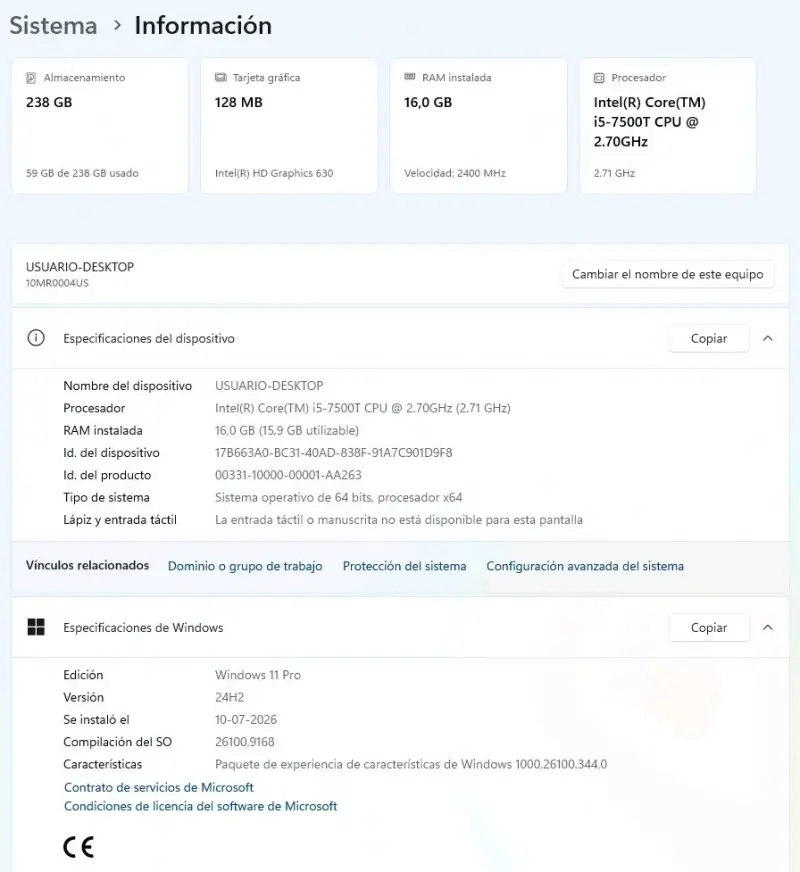Click the Almacenamiento storage icon
The image size is (800, 872).
[31, 78]
